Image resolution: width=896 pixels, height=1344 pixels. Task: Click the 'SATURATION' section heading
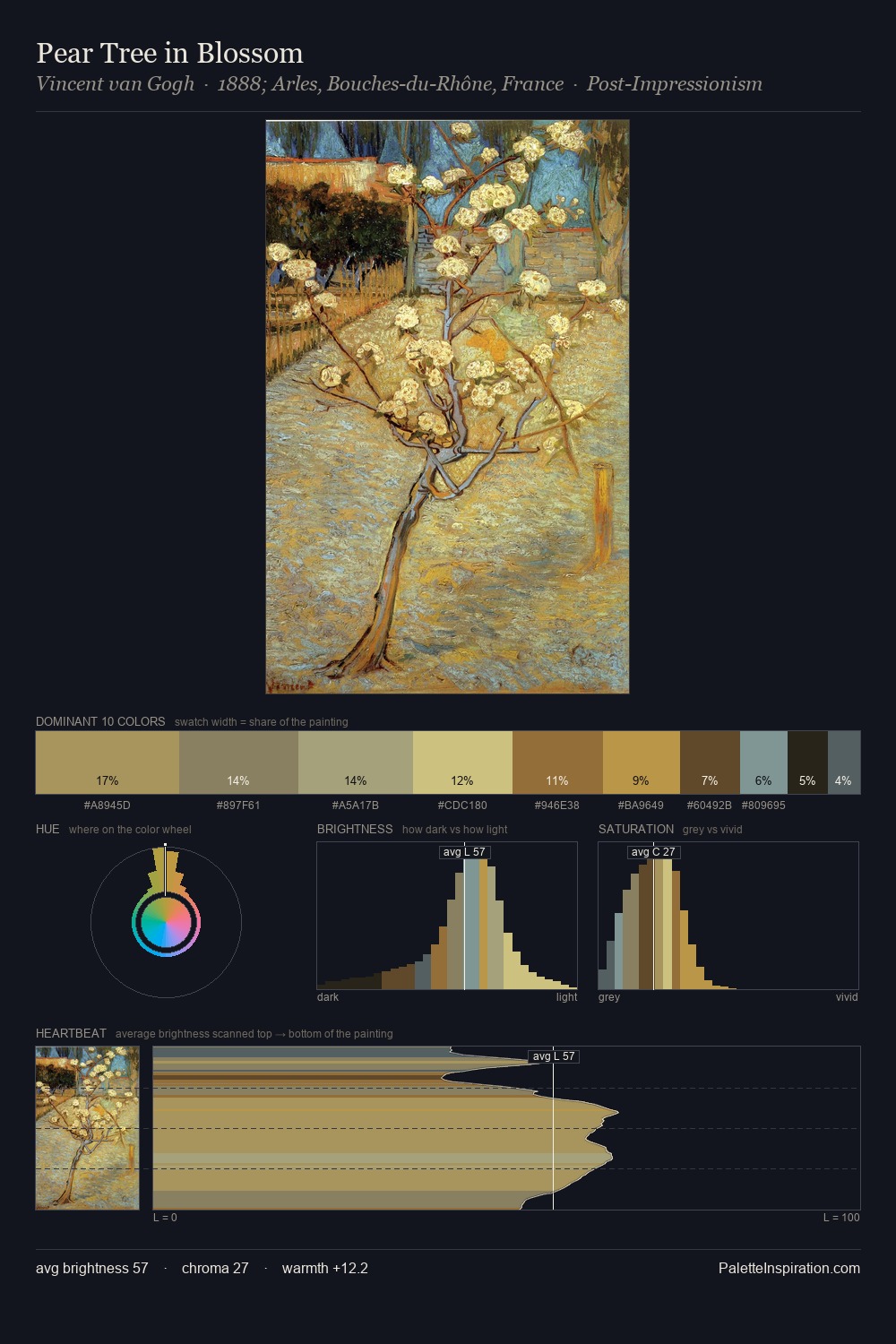click(x=636, y=829)
